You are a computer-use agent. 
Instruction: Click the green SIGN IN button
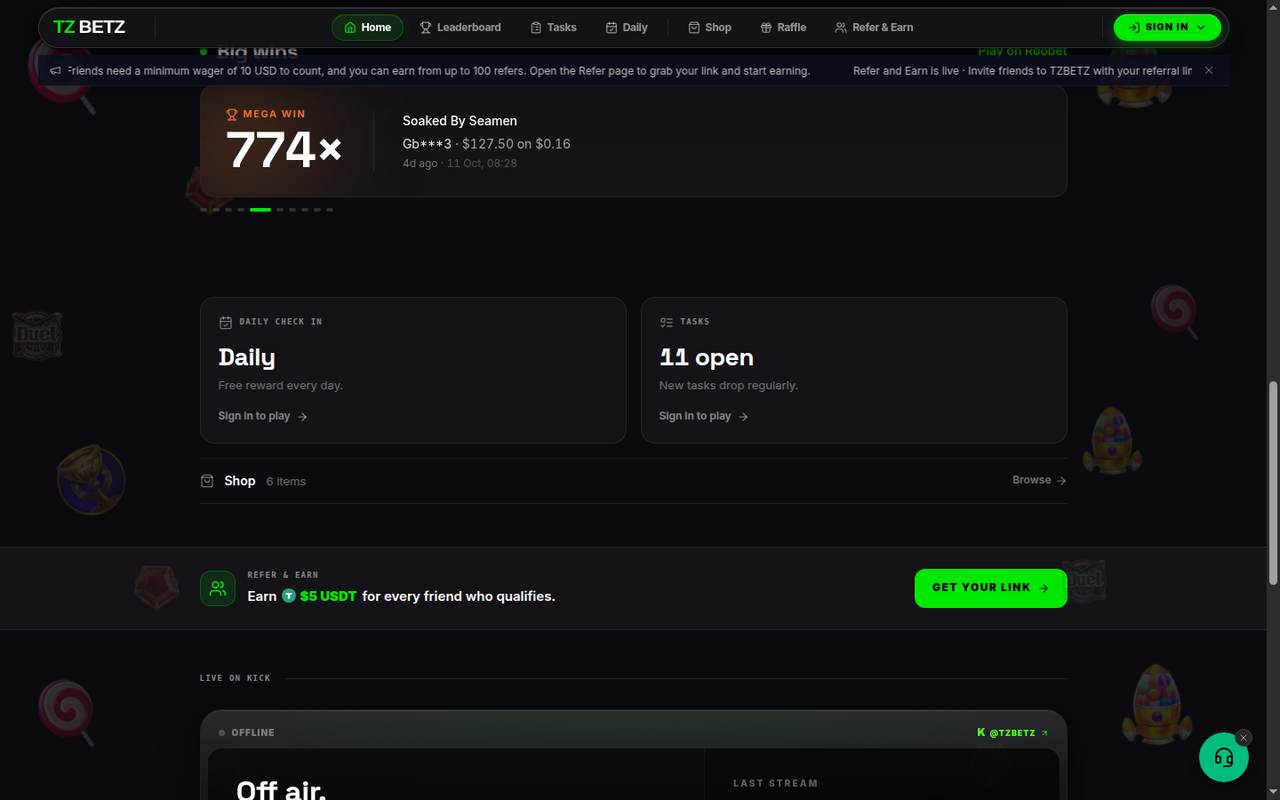[x=1167, y=27]
